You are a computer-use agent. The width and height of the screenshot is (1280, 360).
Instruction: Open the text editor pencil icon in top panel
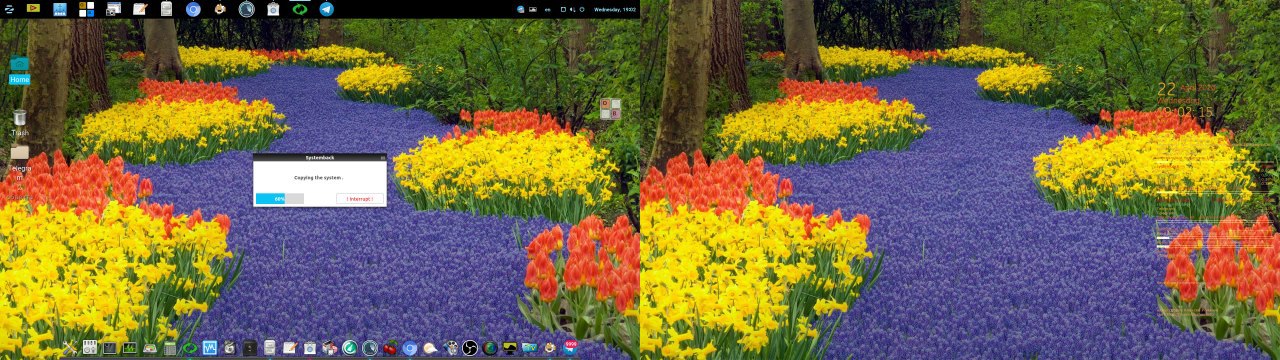(x=139, y=9)
